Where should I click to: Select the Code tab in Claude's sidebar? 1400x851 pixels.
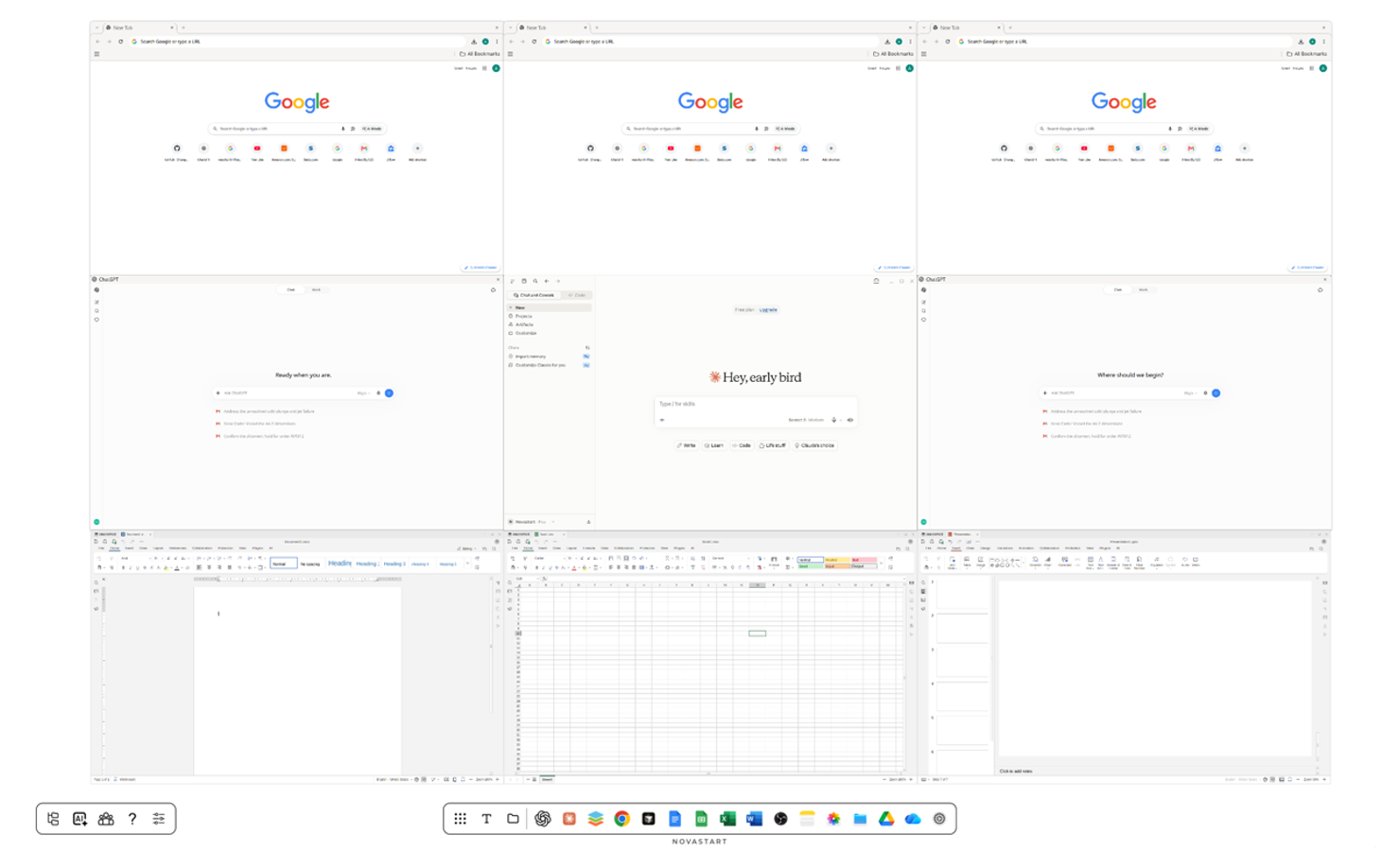point(577,295)
